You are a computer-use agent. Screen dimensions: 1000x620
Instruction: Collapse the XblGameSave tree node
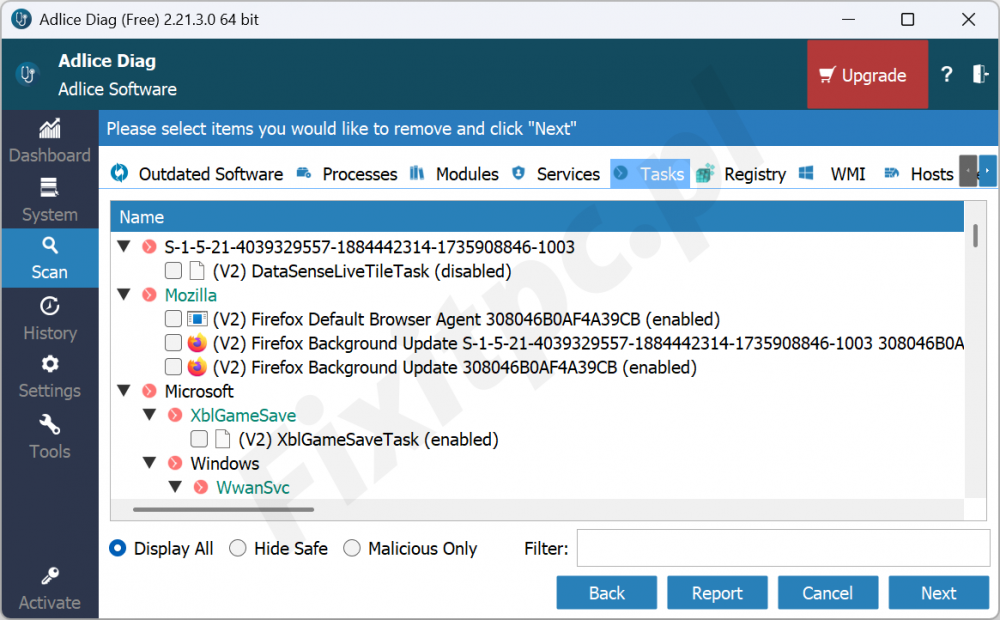coord(149,415)
